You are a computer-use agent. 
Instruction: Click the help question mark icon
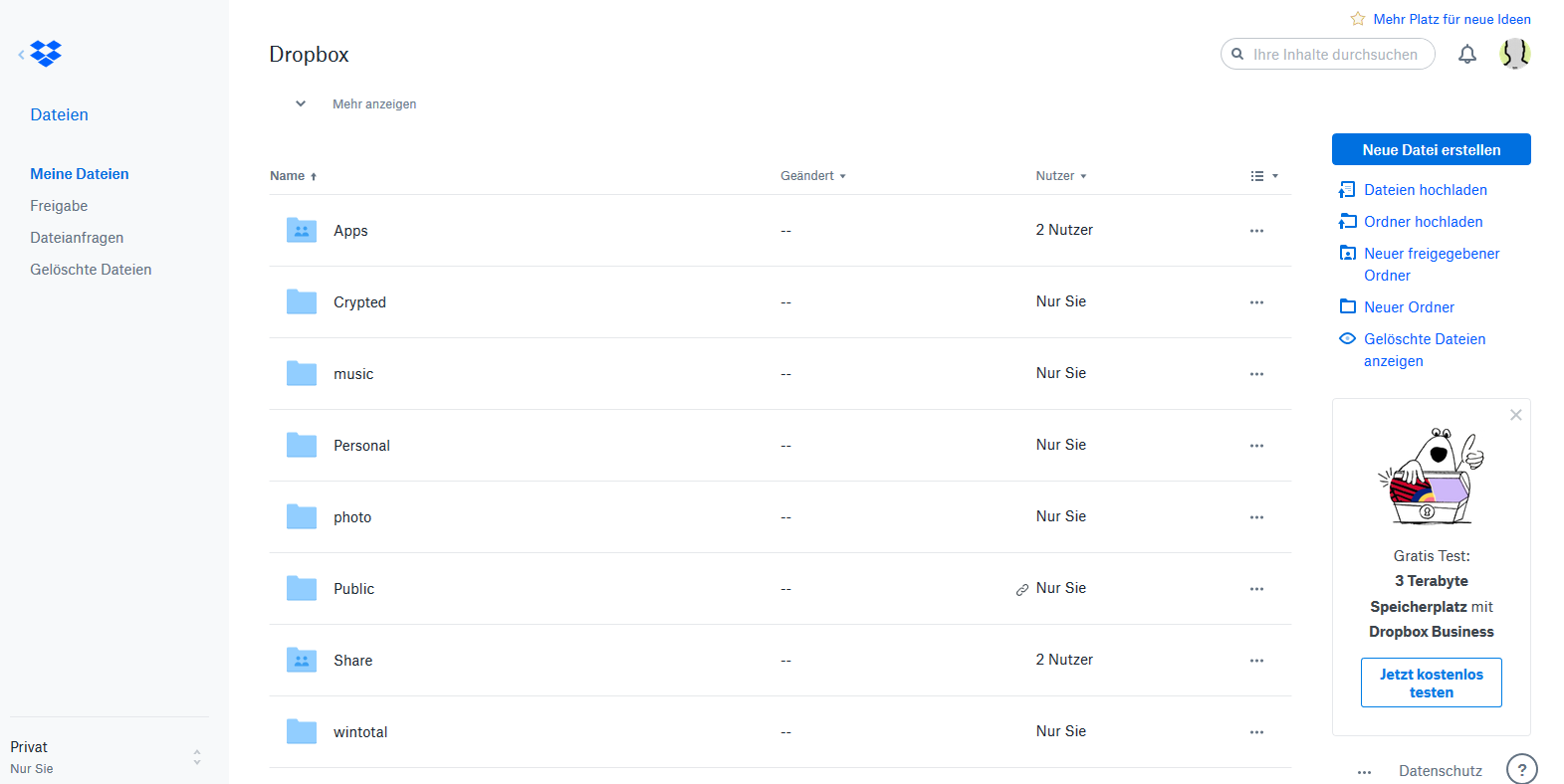(1521, 769)
